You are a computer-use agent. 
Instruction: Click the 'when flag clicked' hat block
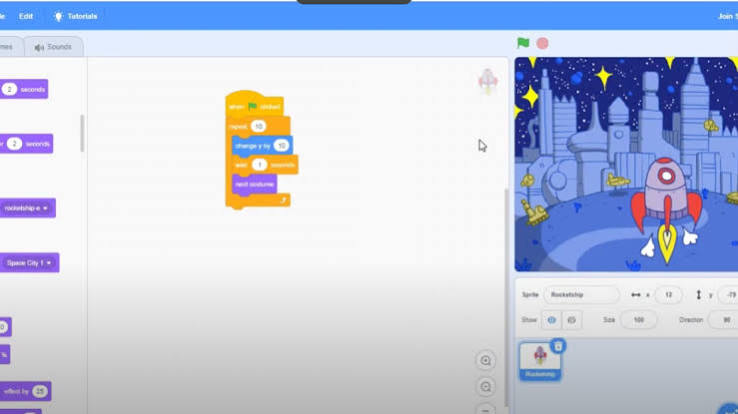click(x=255, y=104)
